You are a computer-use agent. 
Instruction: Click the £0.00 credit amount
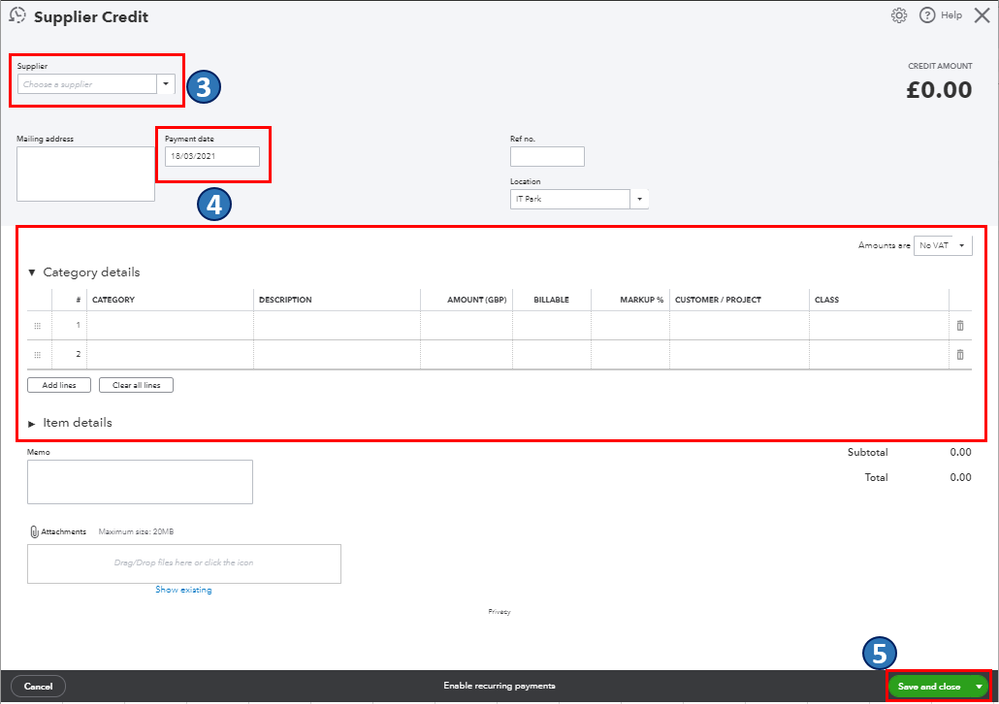click(x=939, y=90)
